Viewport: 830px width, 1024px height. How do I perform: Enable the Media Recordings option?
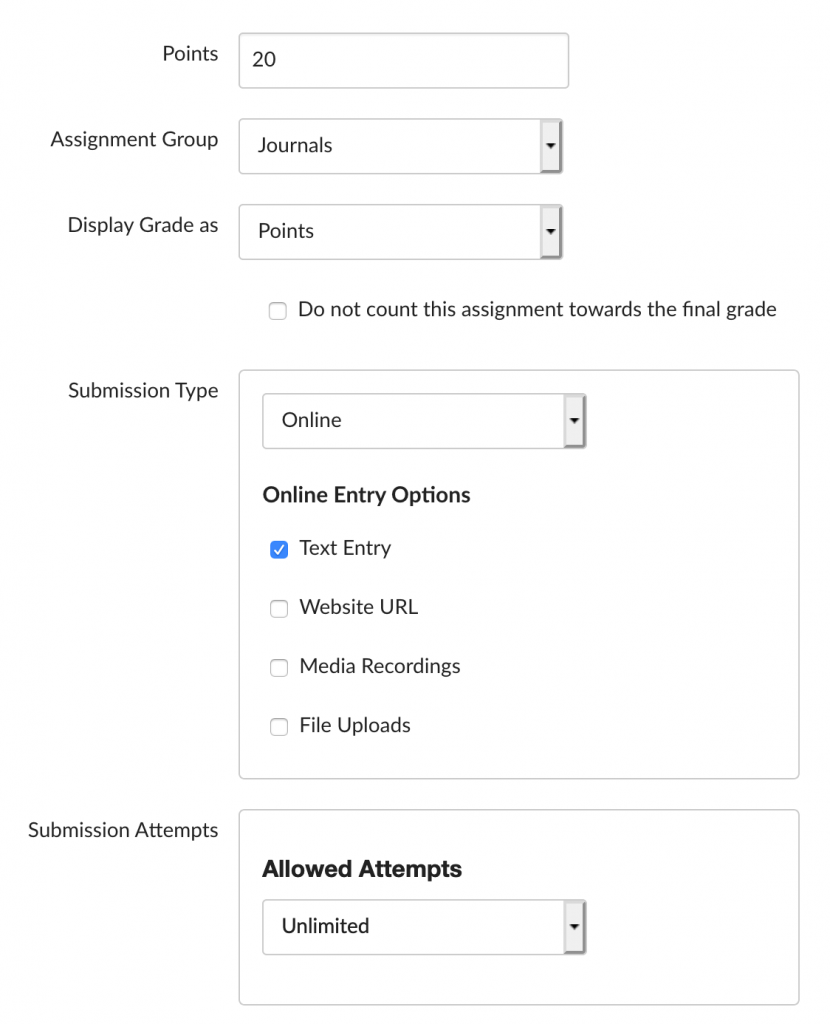279,667
